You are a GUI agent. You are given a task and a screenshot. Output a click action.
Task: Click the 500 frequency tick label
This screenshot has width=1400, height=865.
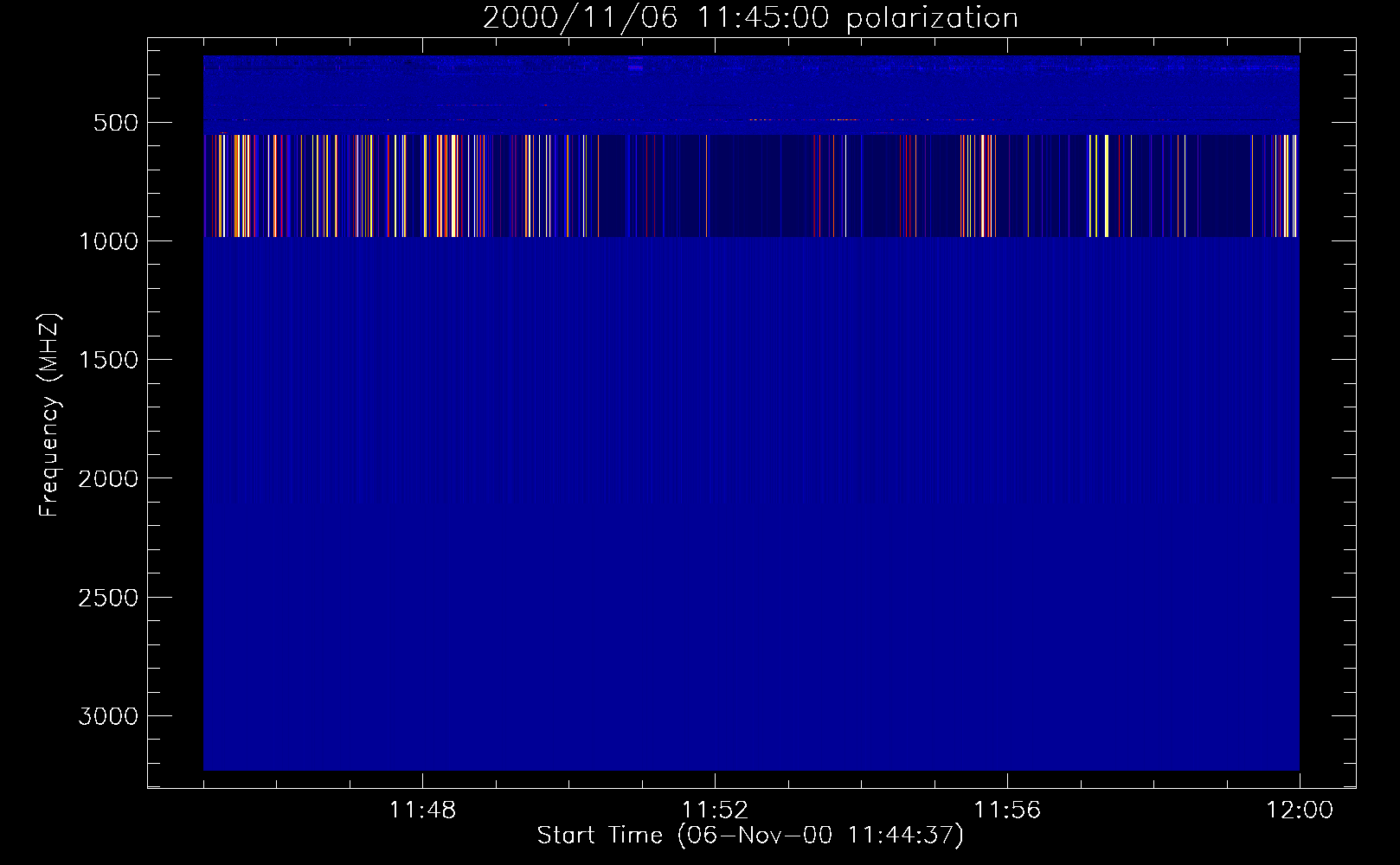[116, 123]
